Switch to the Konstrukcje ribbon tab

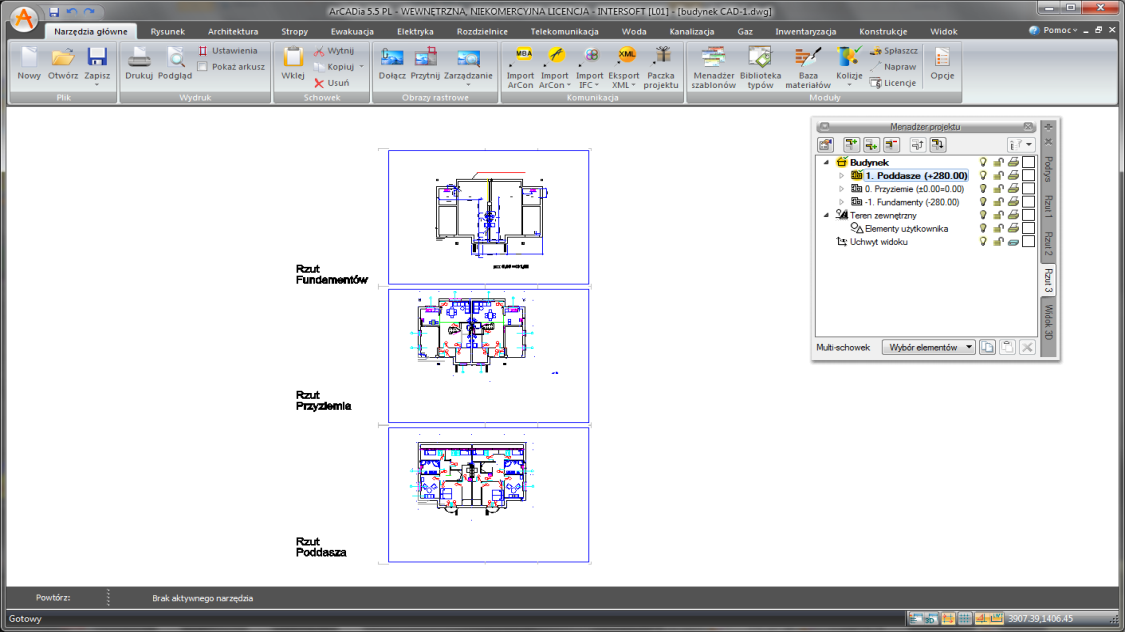882,32
